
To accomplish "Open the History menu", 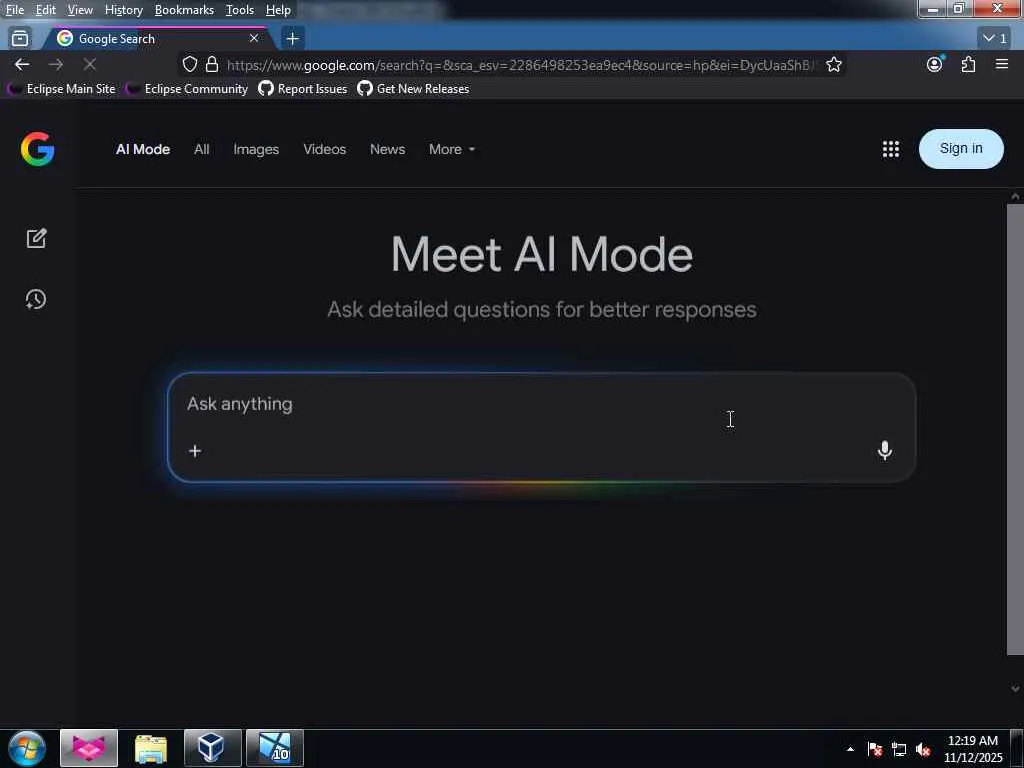I will [123, 10].
